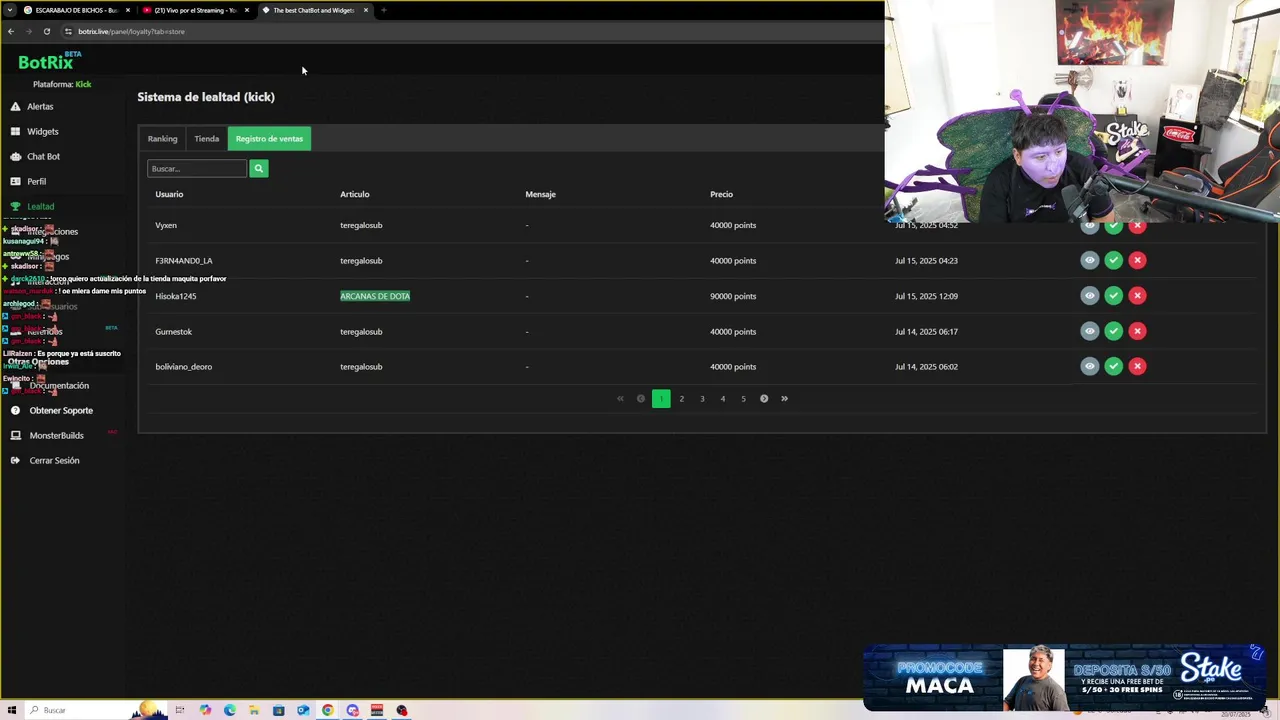Viewport: 1280px width, 720px height.
Task: Switch to the Tienda tab
Action: [206, 139]
